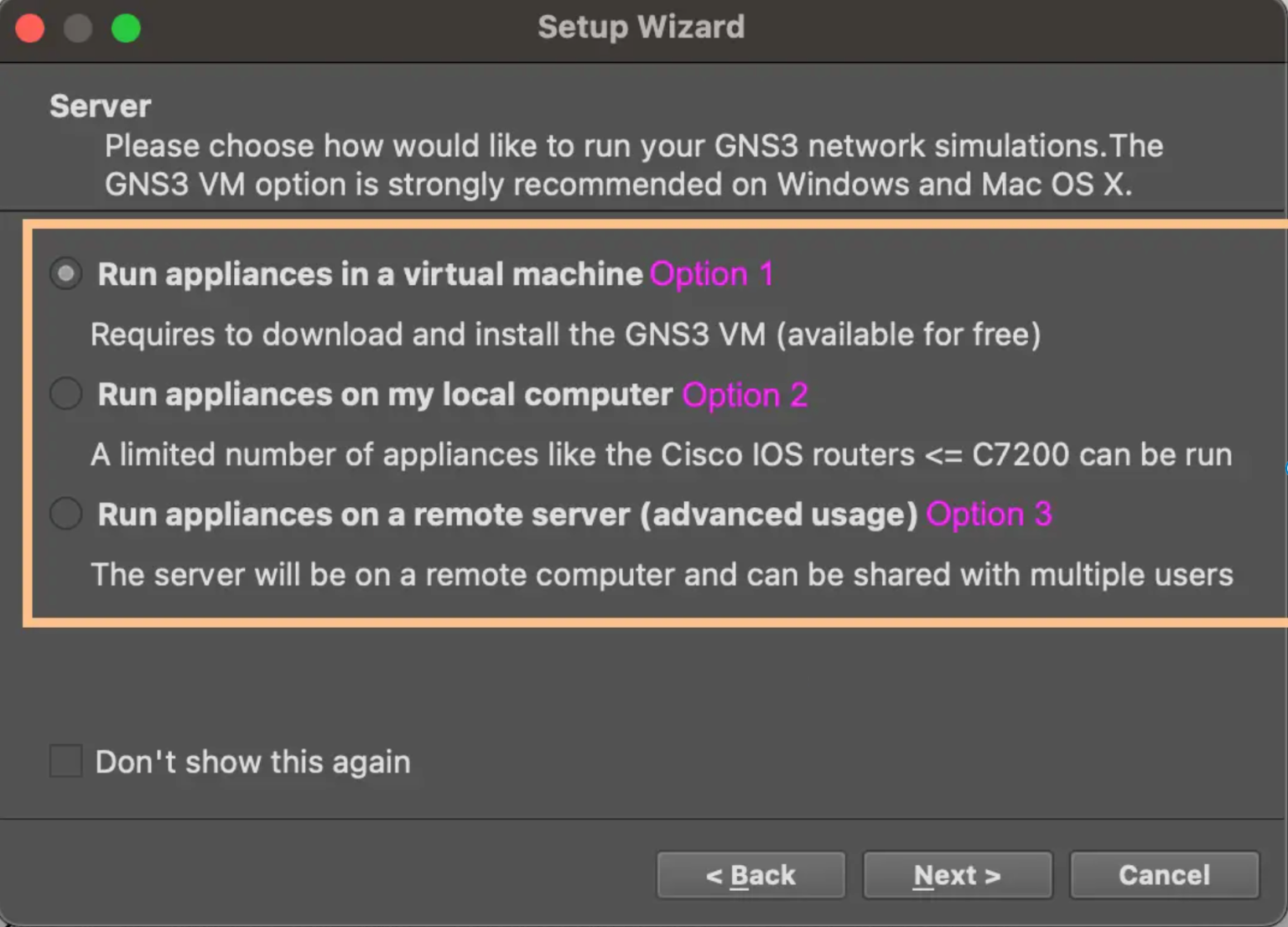The height and width of the screenshot is (927, 1288).
Task: Choose to run appliances on my local computer
Action: click(65, 393)
